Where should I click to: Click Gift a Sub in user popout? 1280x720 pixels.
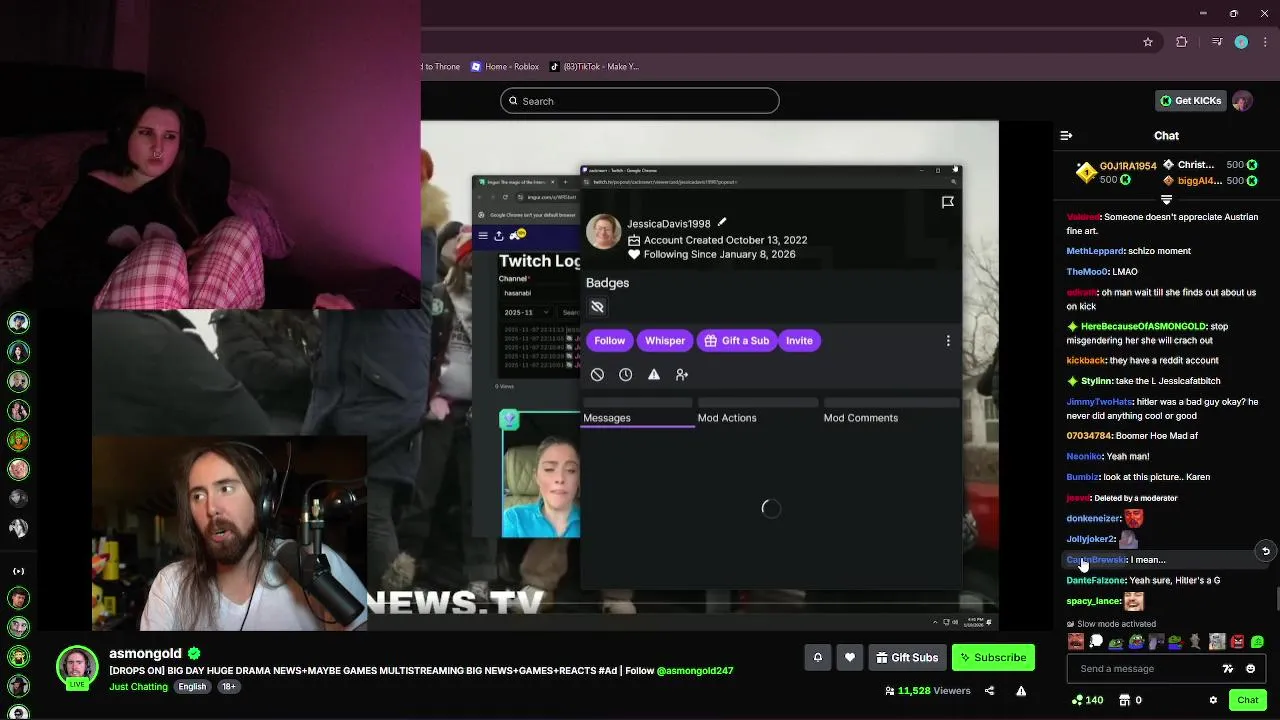(737, 341)
